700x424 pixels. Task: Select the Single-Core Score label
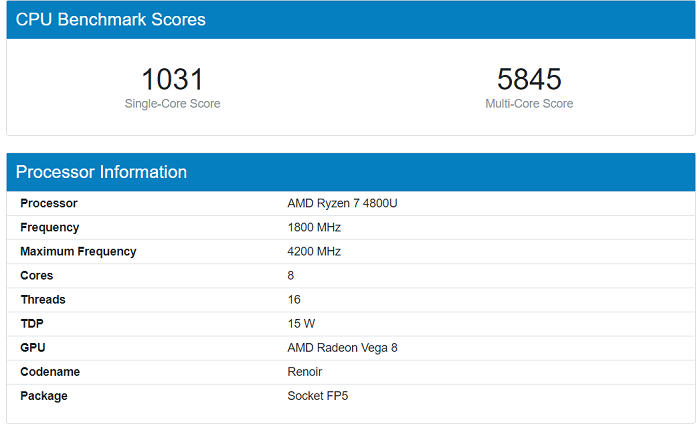(x=172, y=104)
